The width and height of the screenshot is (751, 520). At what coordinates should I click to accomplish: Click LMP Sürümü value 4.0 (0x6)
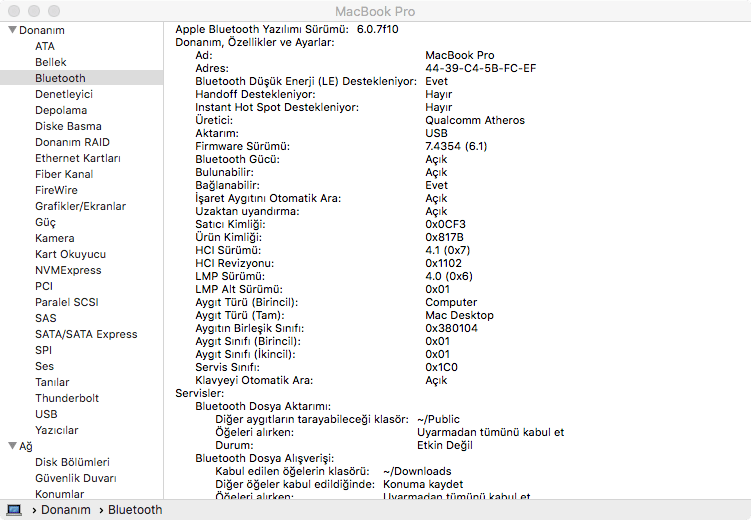pos(449,276)
